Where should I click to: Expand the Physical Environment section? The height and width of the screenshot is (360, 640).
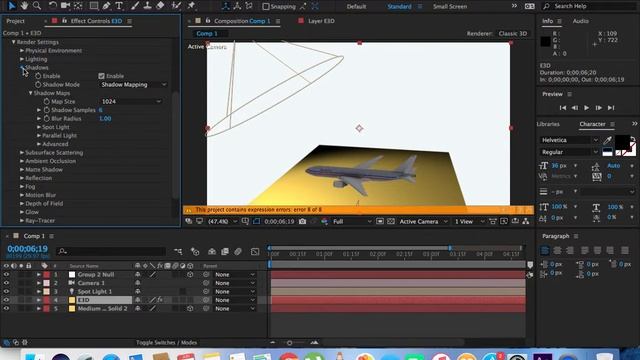pos(22,51)
